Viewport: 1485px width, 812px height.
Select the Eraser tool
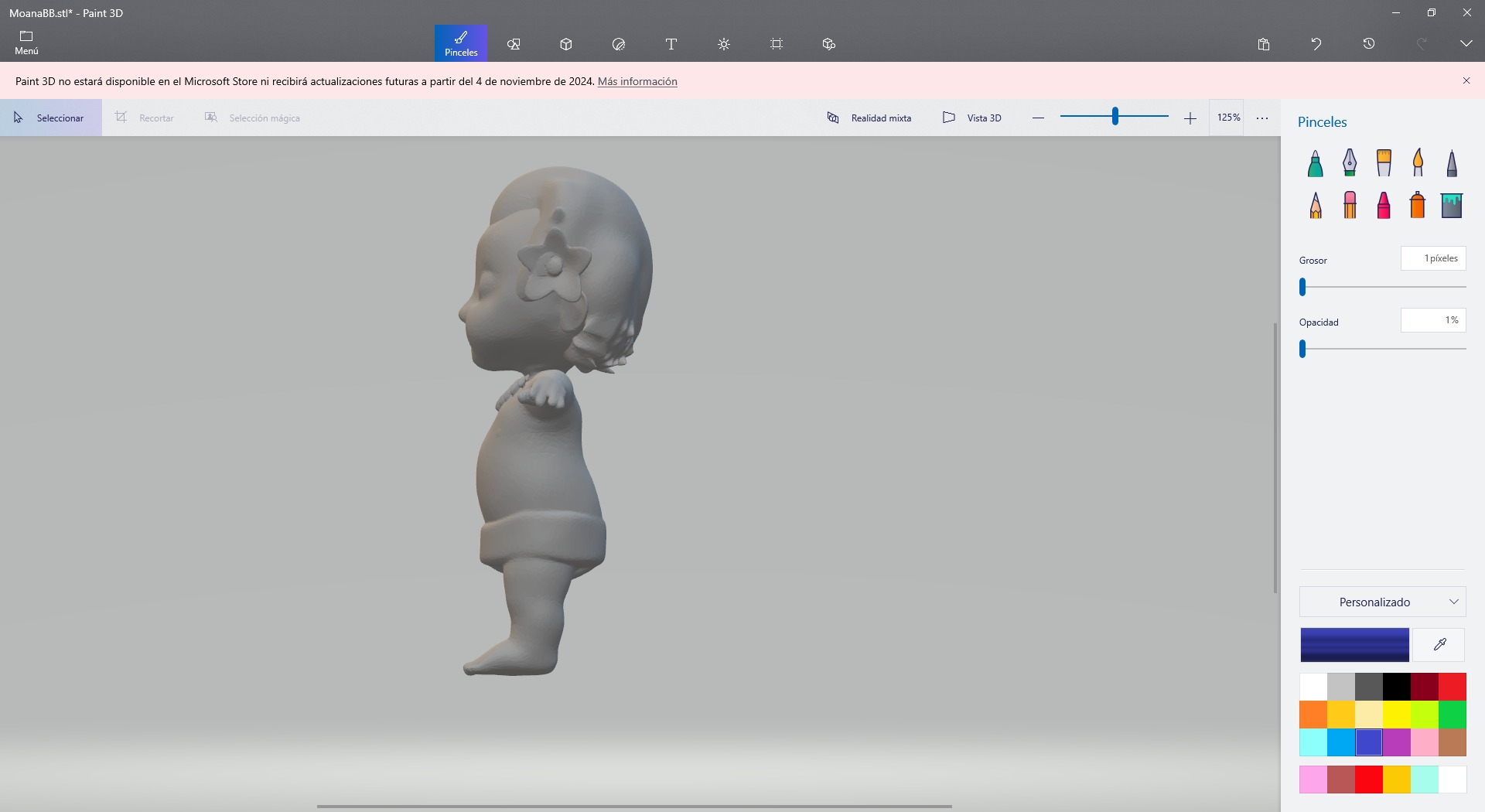[x=1350, y=205]
